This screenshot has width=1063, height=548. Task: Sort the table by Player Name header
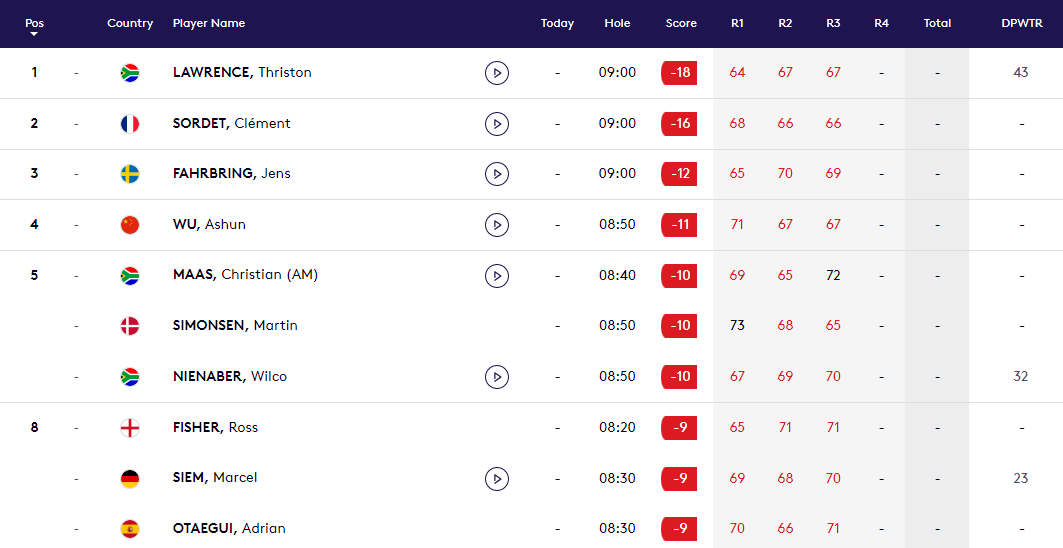[x=209, y=23]
